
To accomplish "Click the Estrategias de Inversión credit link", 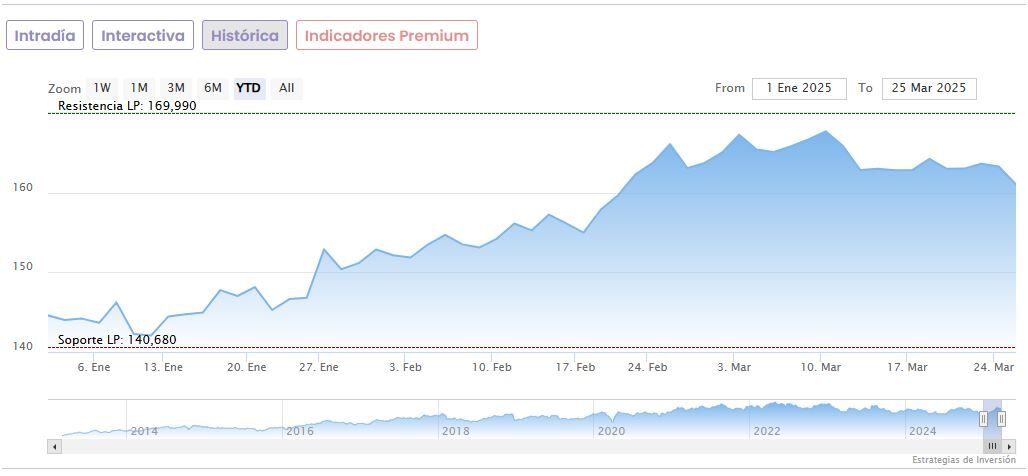I will click(963, 460).
